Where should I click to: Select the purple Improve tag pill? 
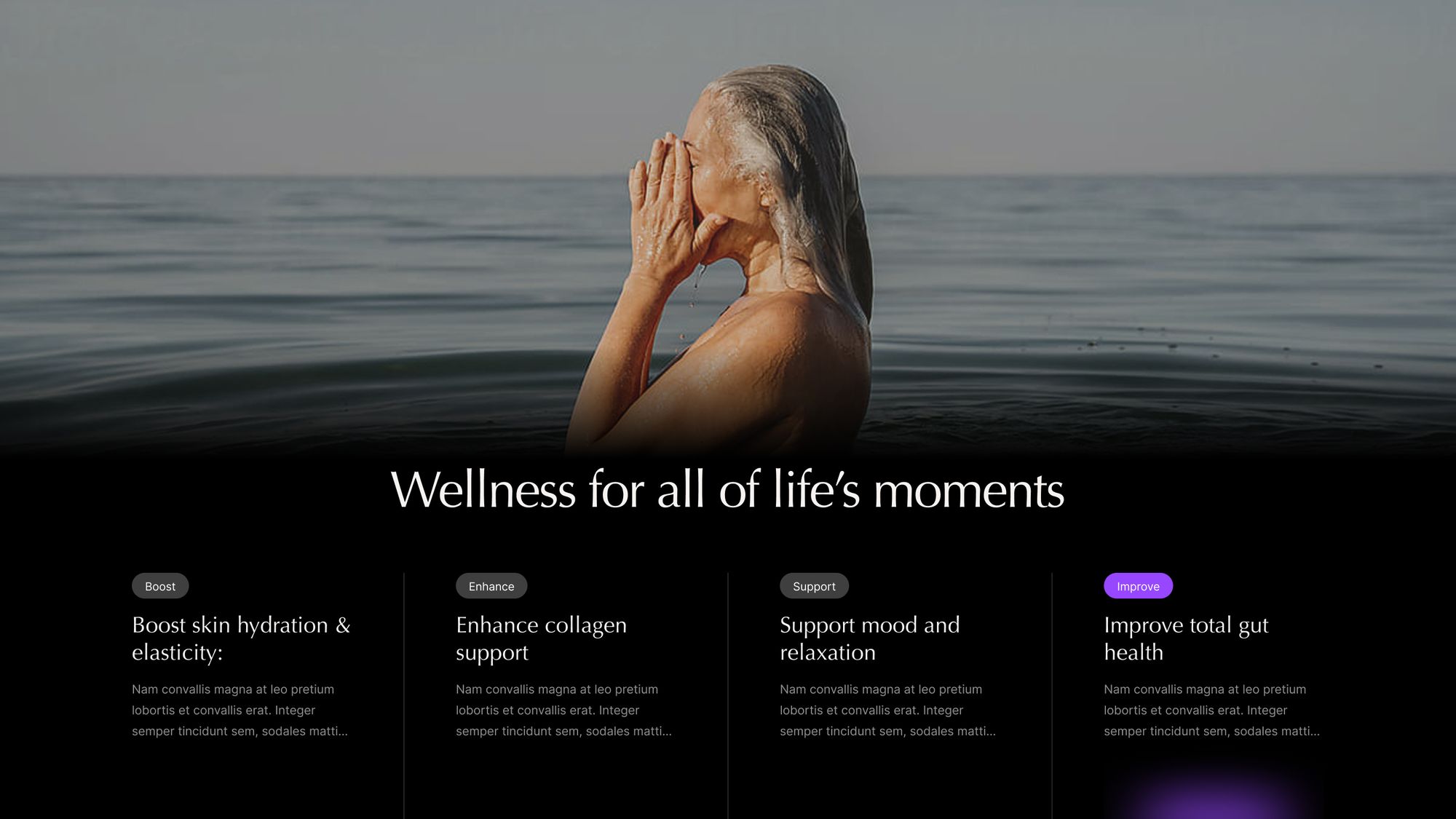[x=1138, y=586]
